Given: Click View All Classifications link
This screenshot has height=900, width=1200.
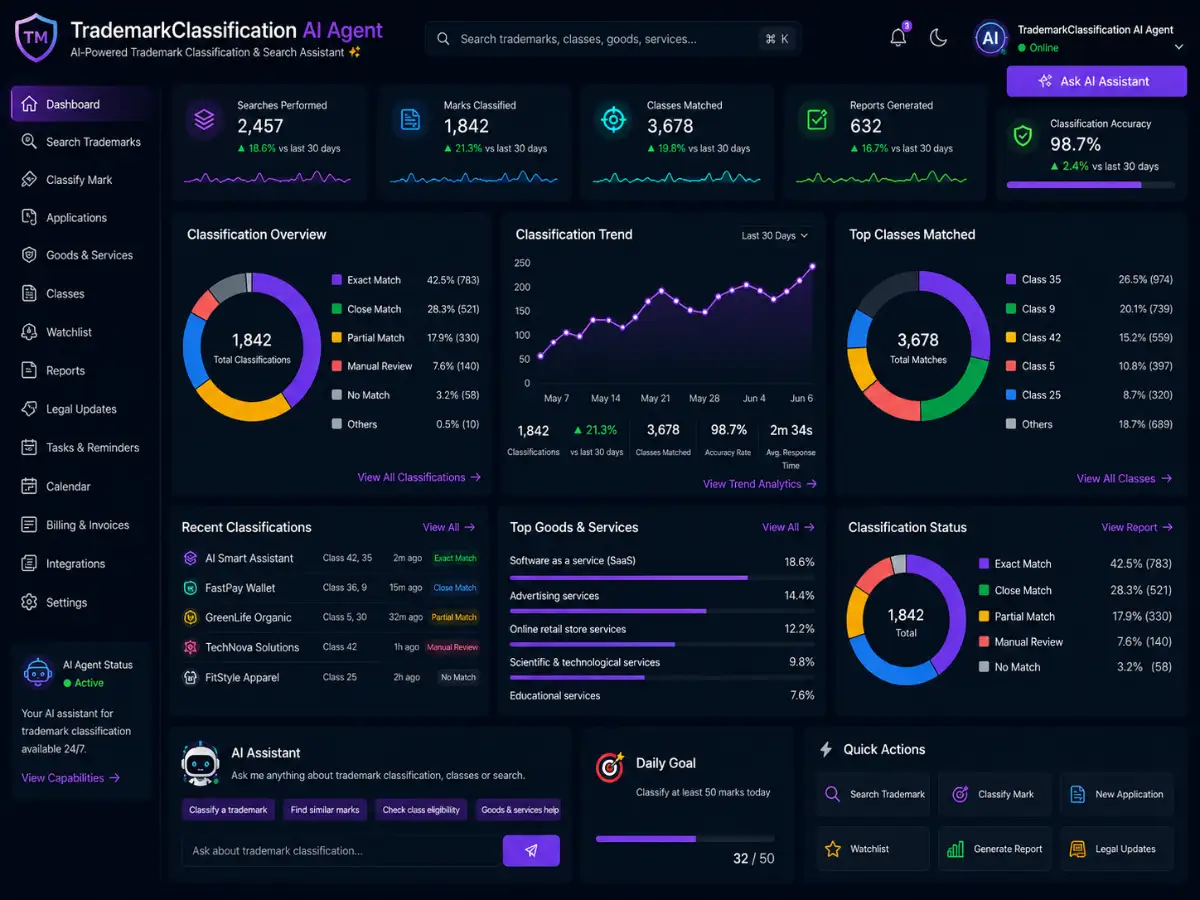Looking at the screenshot, I should point(419,478).
